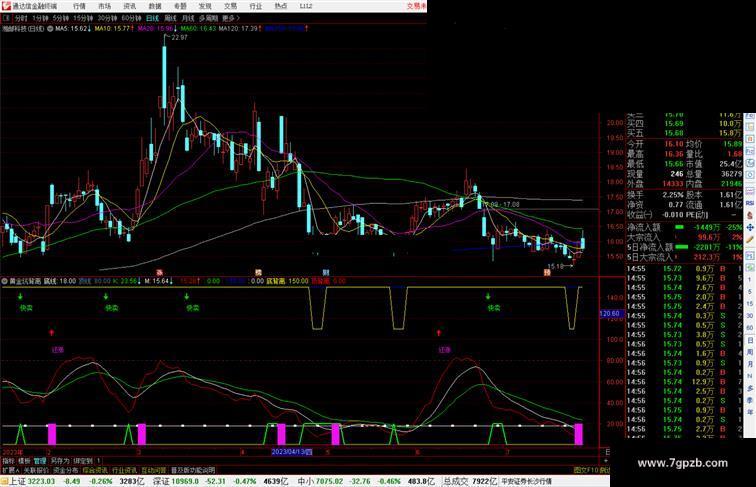Screen dimensions: 756x487
Task: Click the 绑定到 button
Action: pyautogui.click(x=83, y=461)
